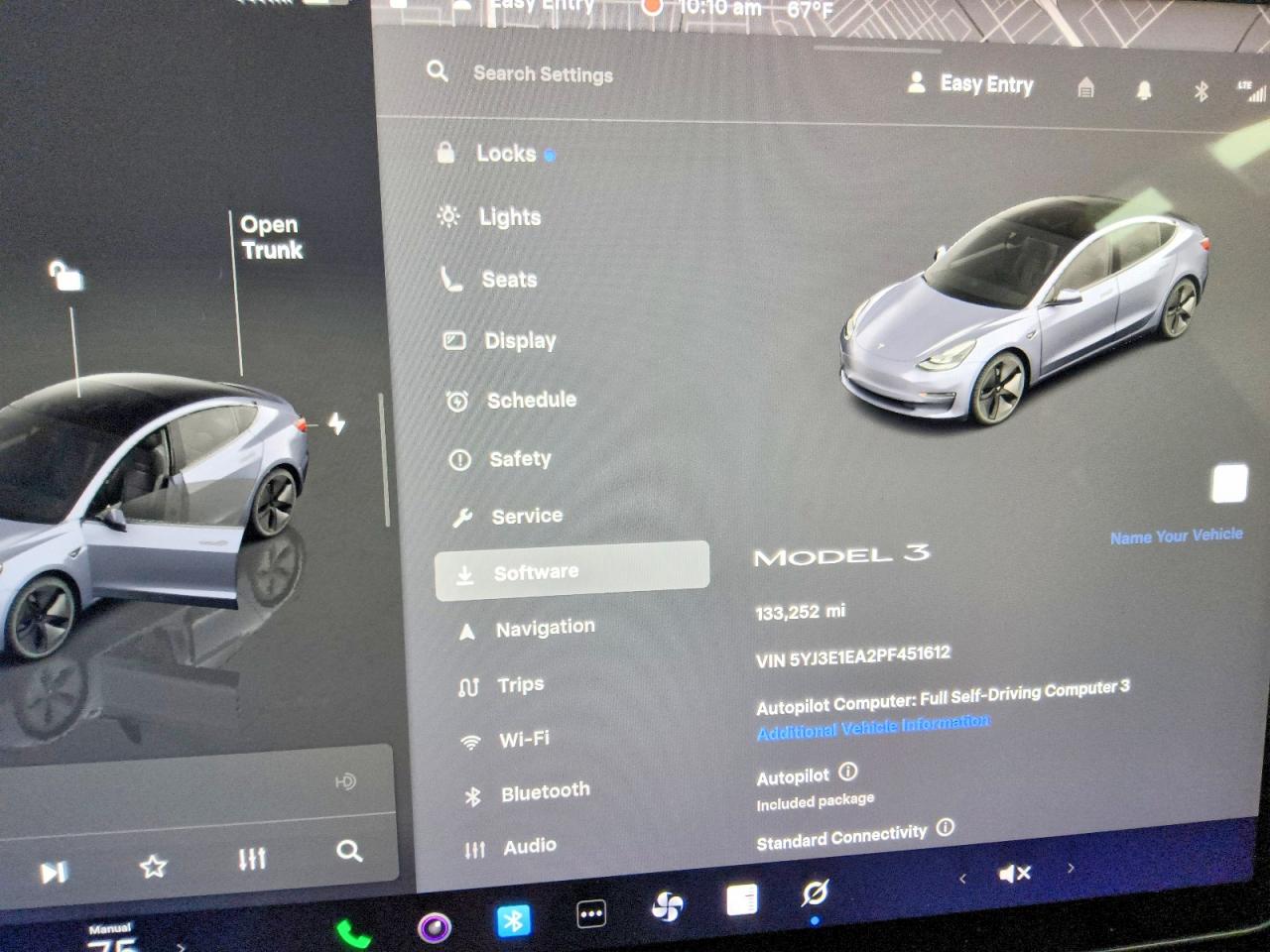The width and height of the screenshot is (1270, 952).
Task: Tap the Included package text
Action: pos(816,801)
